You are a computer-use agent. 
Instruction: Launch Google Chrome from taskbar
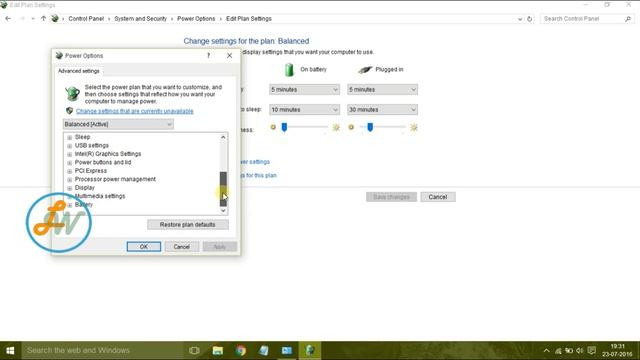[241, 351]
